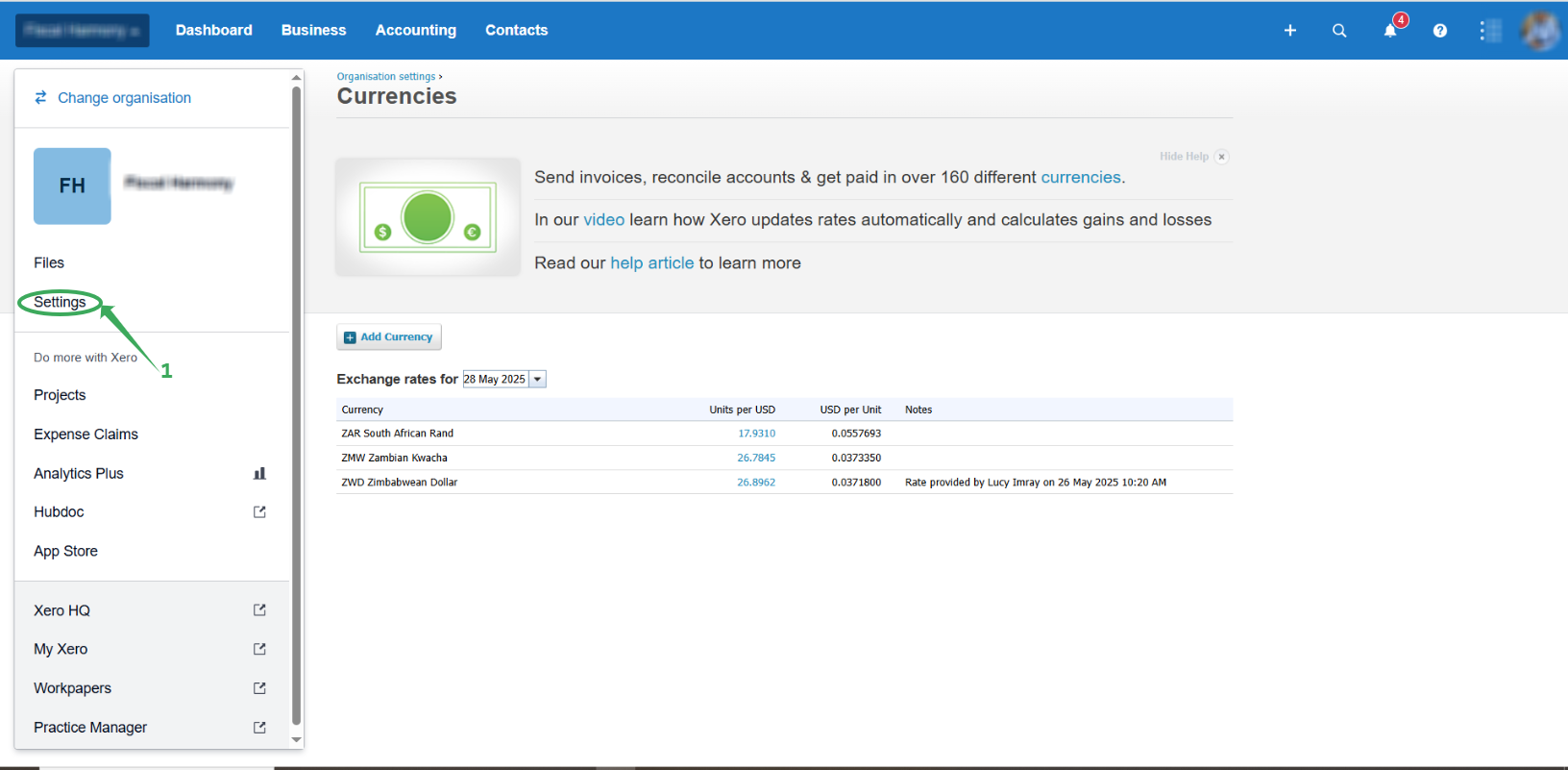Image resolution: width=1568 pixels, height=770 pixels.
Task: Click Workpapers external link icon
Action: pos(259,688)
